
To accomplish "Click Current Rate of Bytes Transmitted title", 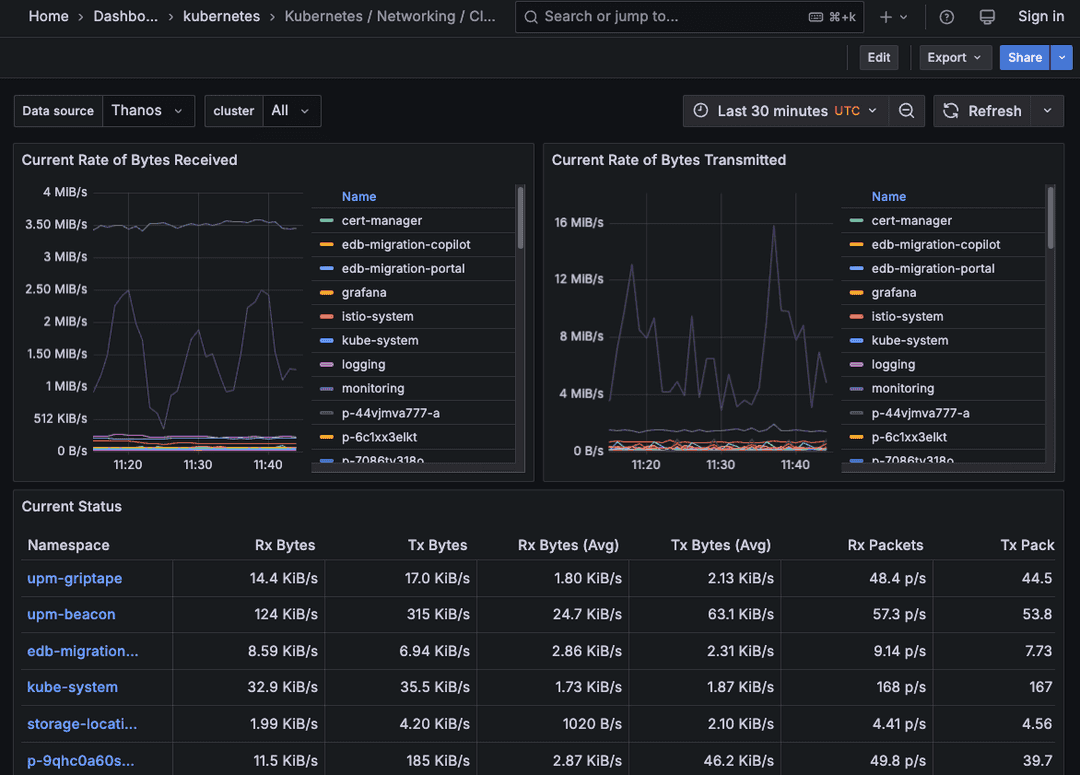I will 669,160.
